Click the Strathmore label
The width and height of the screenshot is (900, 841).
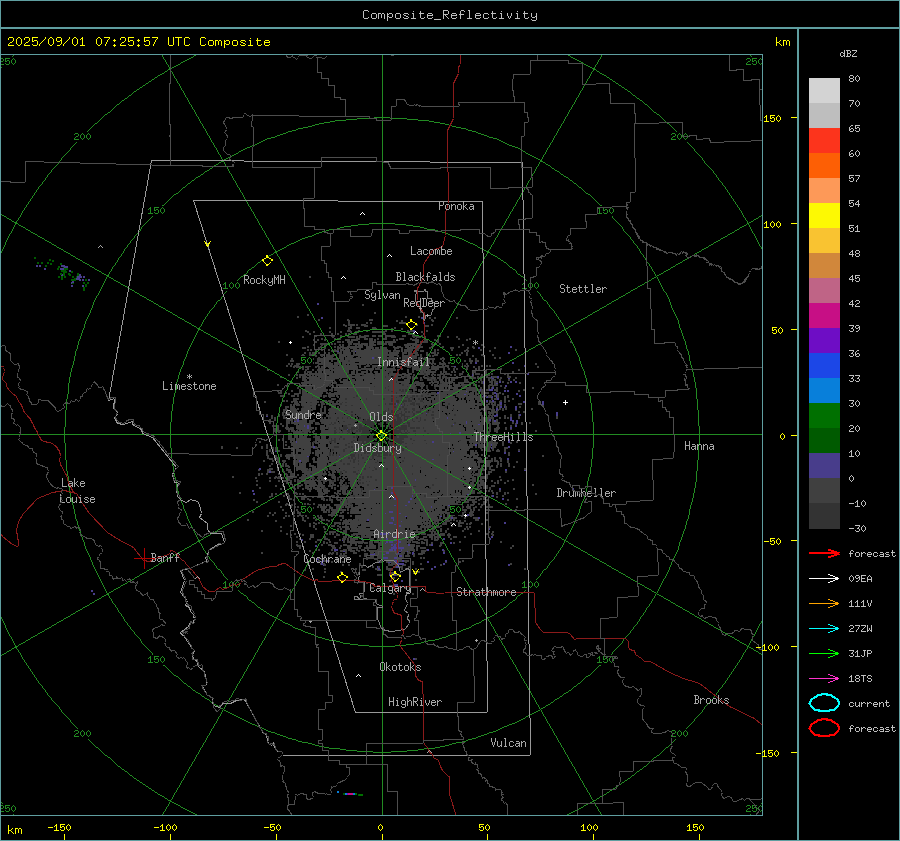pyautogui.click(x=486, y=592)
